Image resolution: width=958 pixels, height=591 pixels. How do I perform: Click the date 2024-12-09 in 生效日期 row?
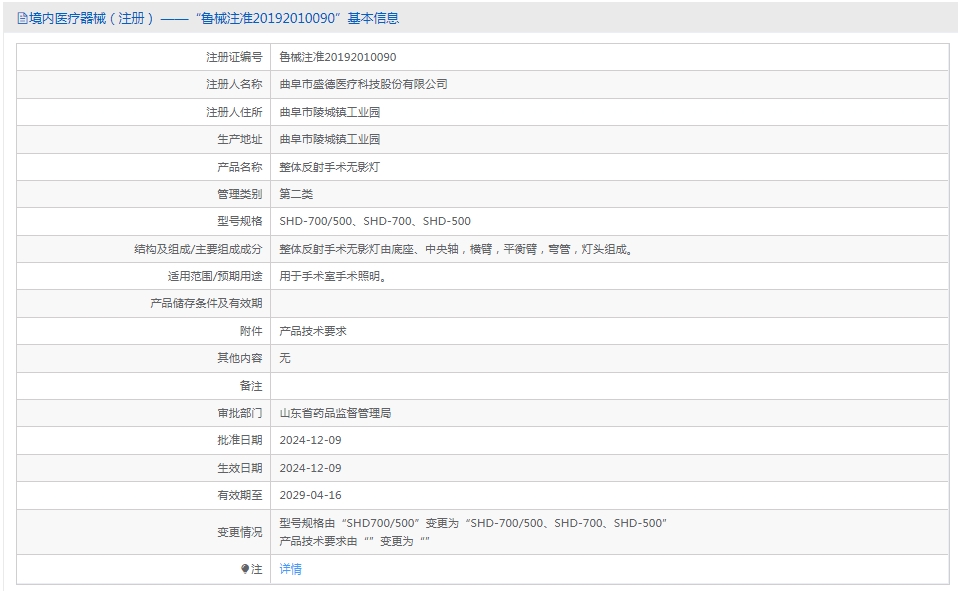point(310,468)
